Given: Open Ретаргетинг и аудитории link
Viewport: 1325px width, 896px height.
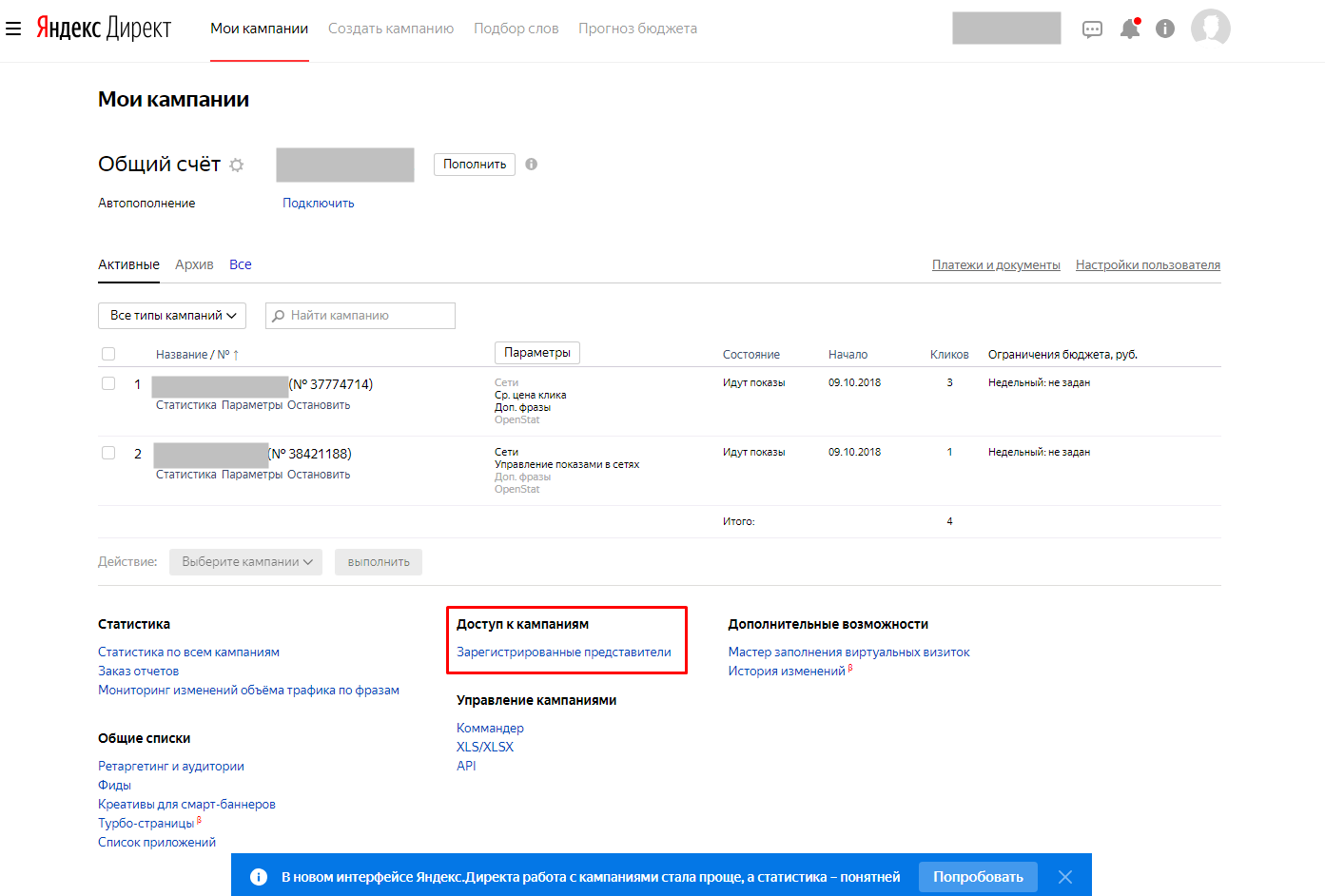Looking at the screenshot, I should pos(171,767).
